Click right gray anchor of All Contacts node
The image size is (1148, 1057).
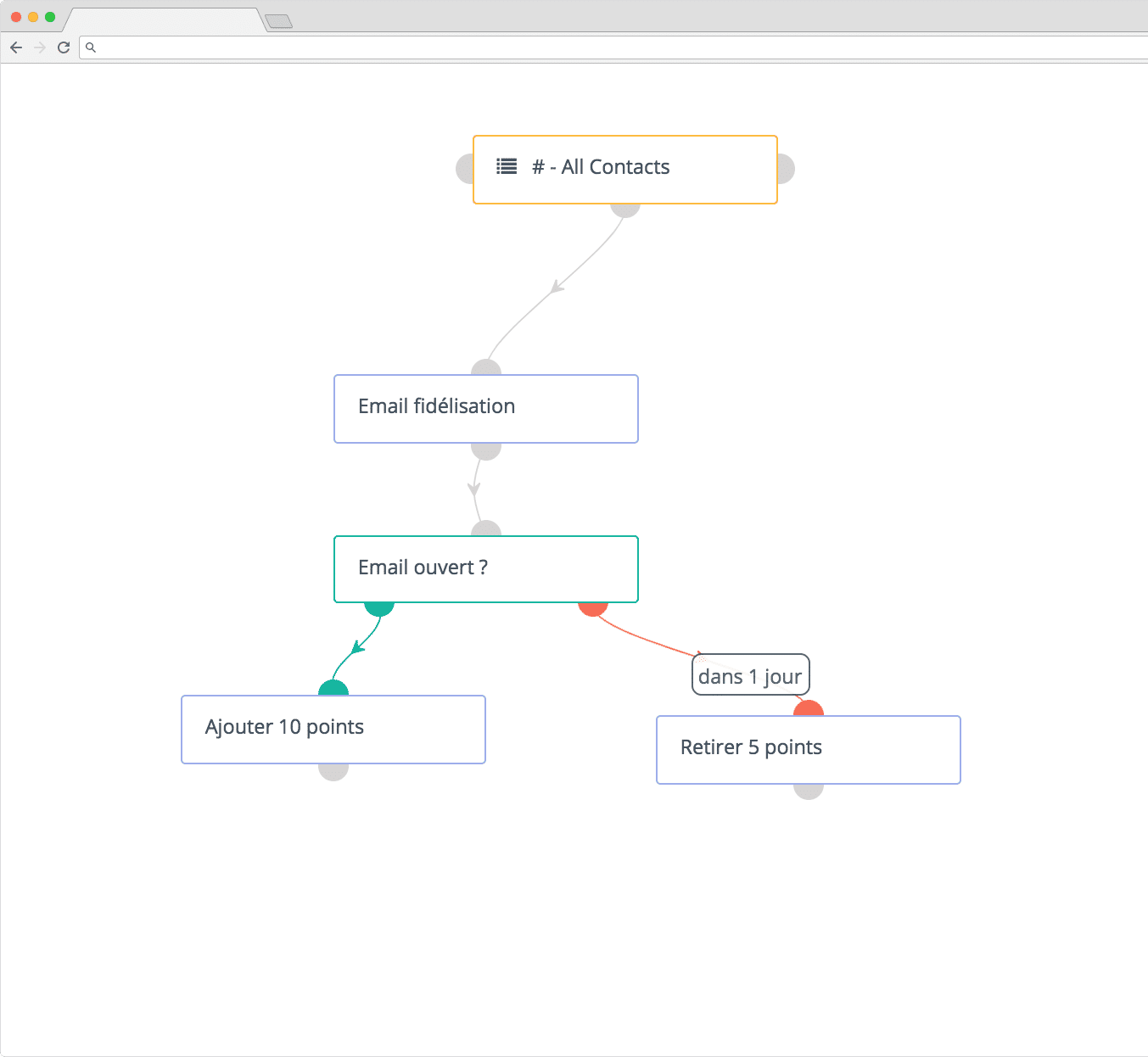(x=786, y=169)
